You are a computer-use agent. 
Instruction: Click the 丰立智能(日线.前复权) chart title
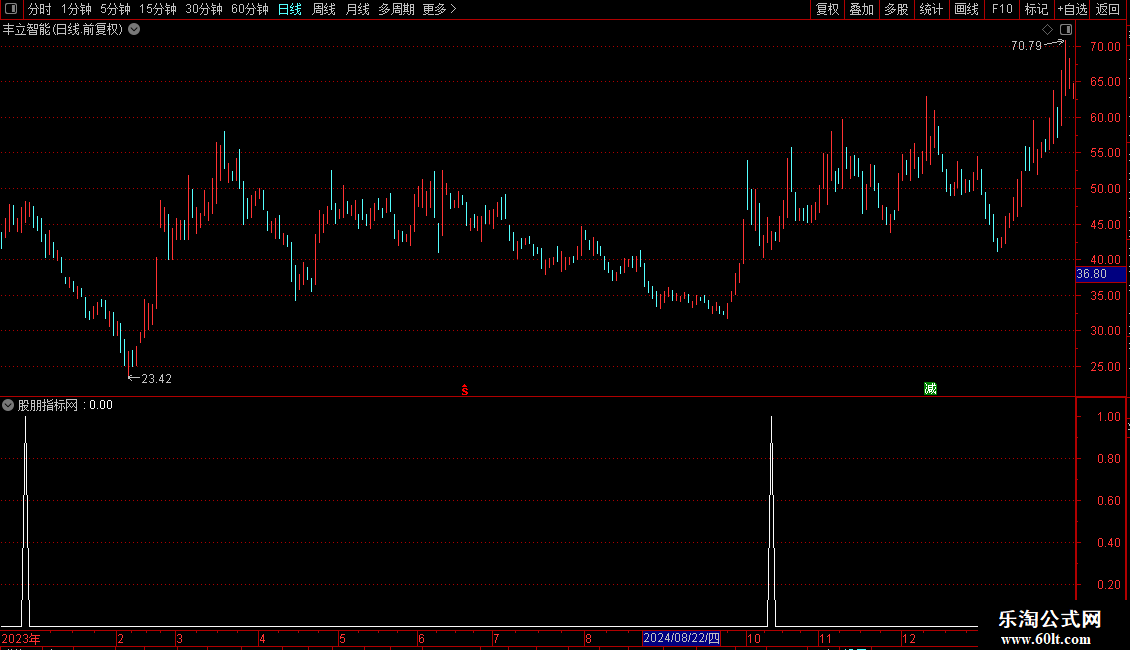coord(63,30)
